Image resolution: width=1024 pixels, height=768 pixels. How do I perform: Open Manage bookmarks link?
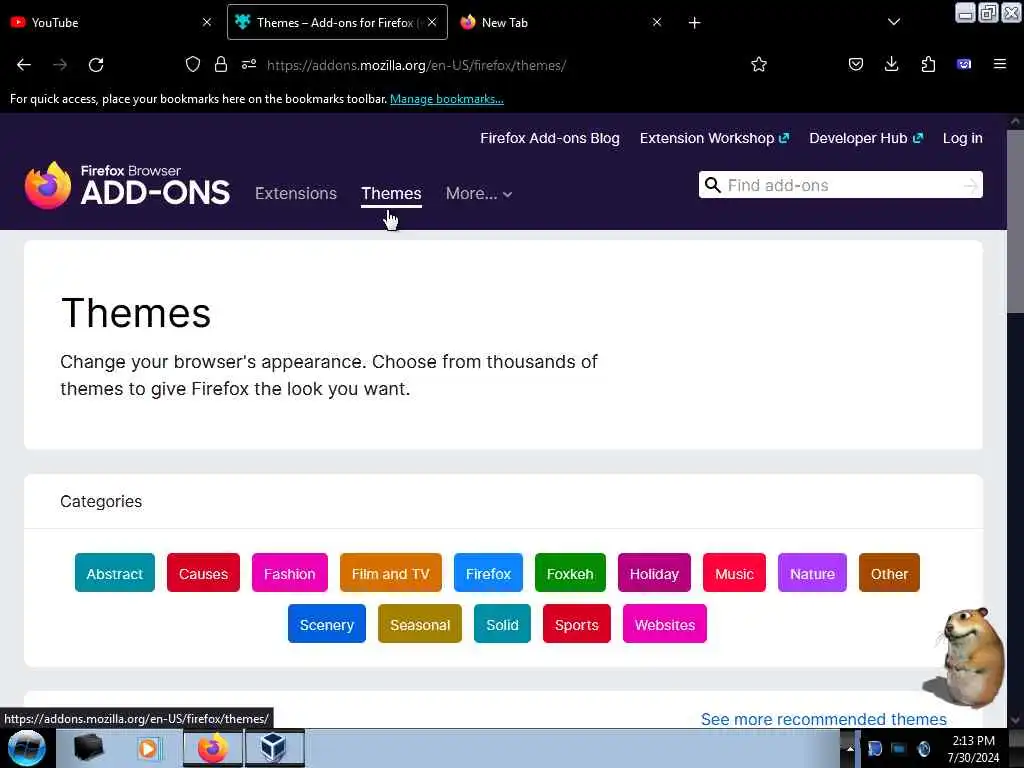447,99
